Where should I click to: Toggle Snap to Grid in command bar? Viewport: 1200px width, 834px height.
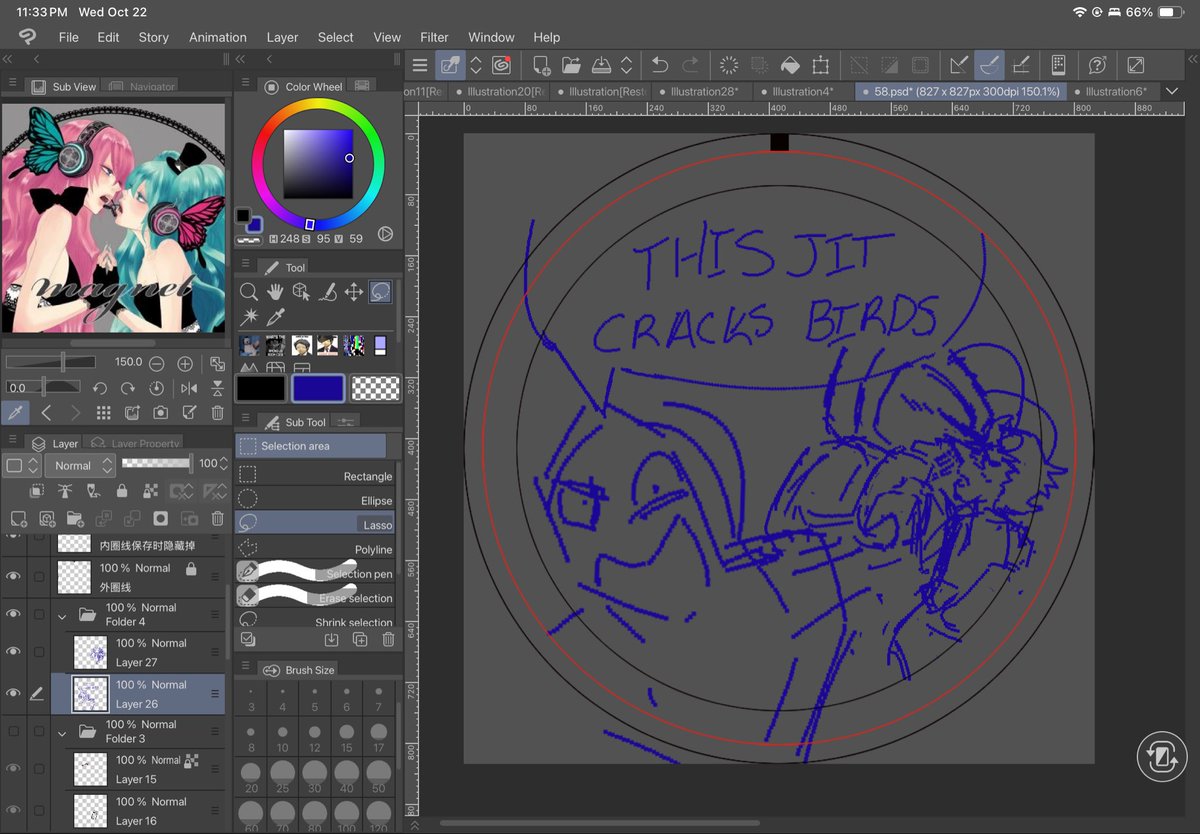click(1020, 65)
